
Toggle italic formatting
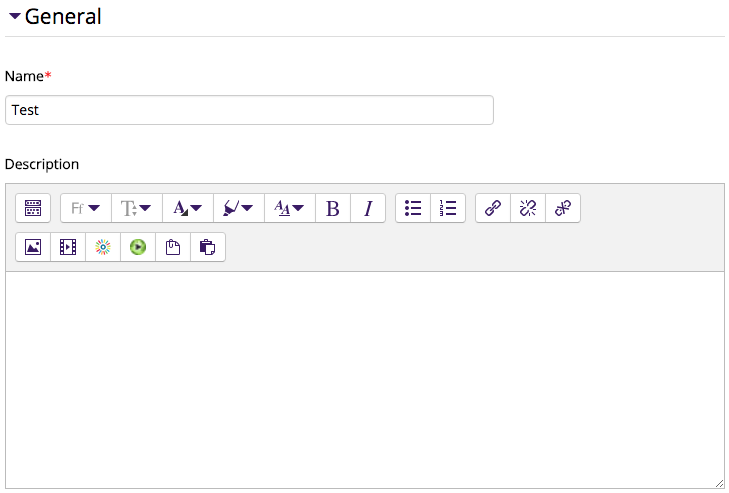(x=368, y=208)
